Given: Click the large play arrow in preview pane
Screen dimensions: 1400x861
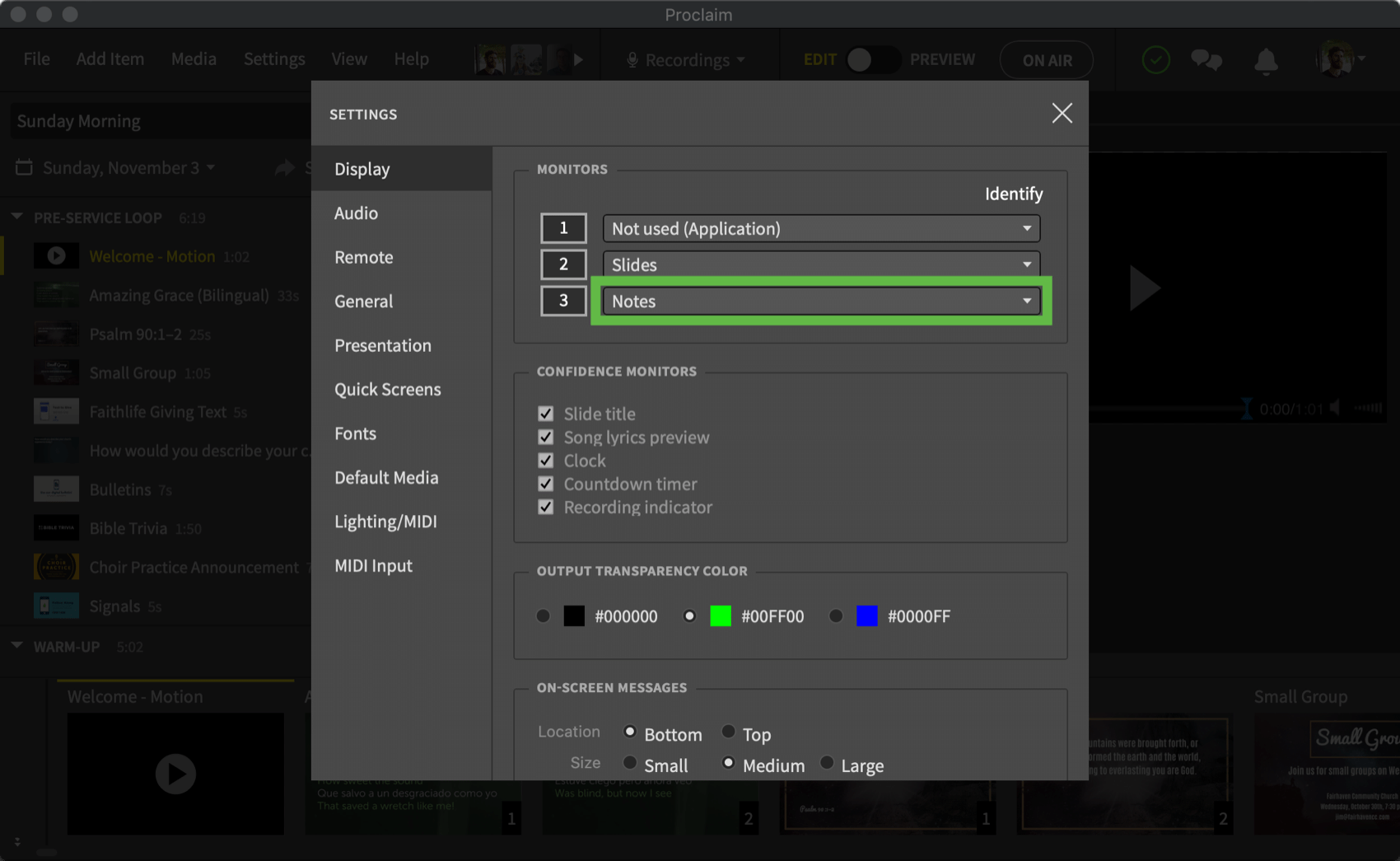Looking at the screenshot, I should click(x=1145, y=288).
